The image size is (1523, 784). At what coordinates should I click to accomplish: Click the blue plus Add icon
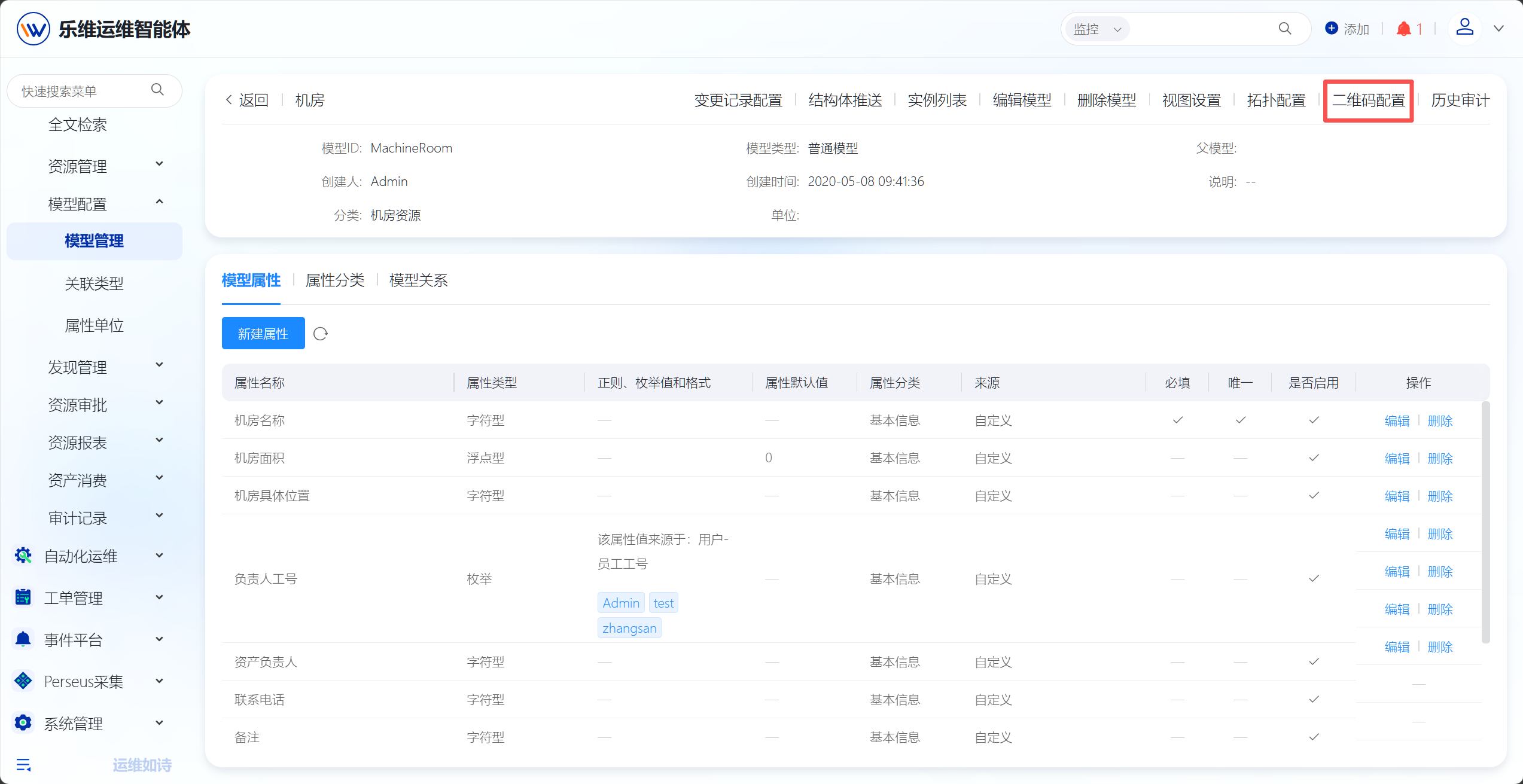1331,28
